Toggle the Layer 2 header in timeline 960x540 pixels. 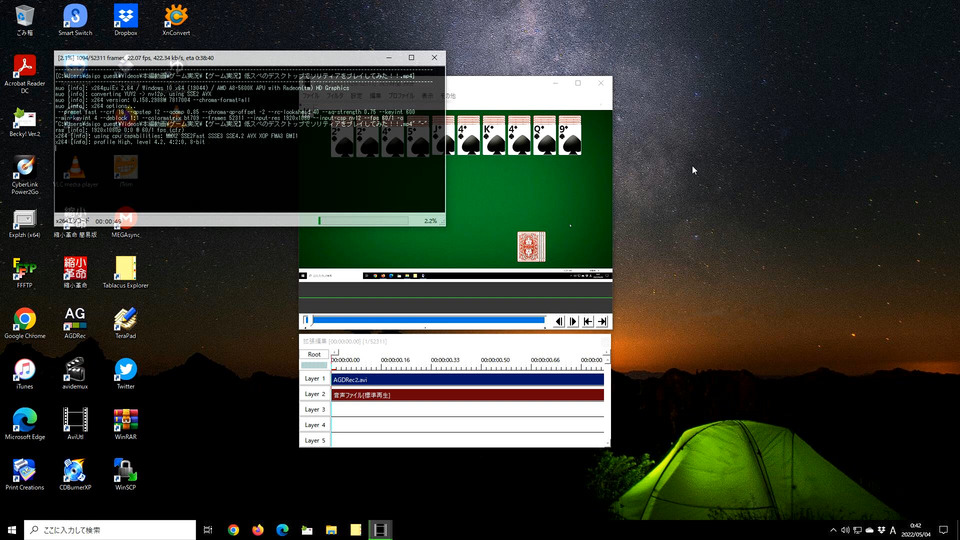(x=314, y=395)
